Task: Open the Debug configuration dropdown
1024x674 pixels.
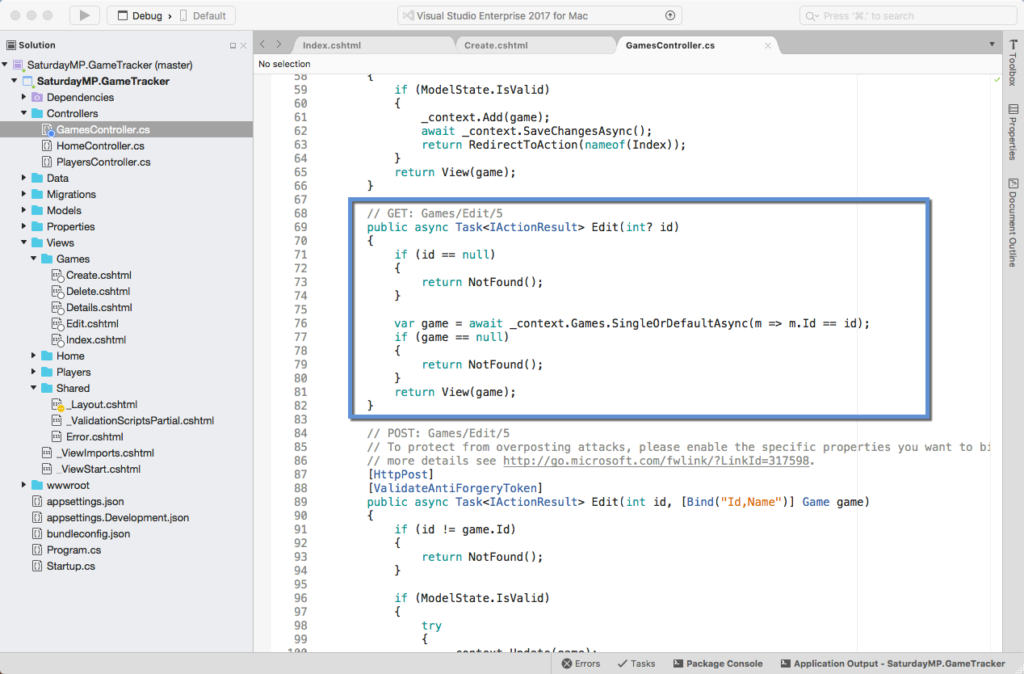Action: coord(130,15)
